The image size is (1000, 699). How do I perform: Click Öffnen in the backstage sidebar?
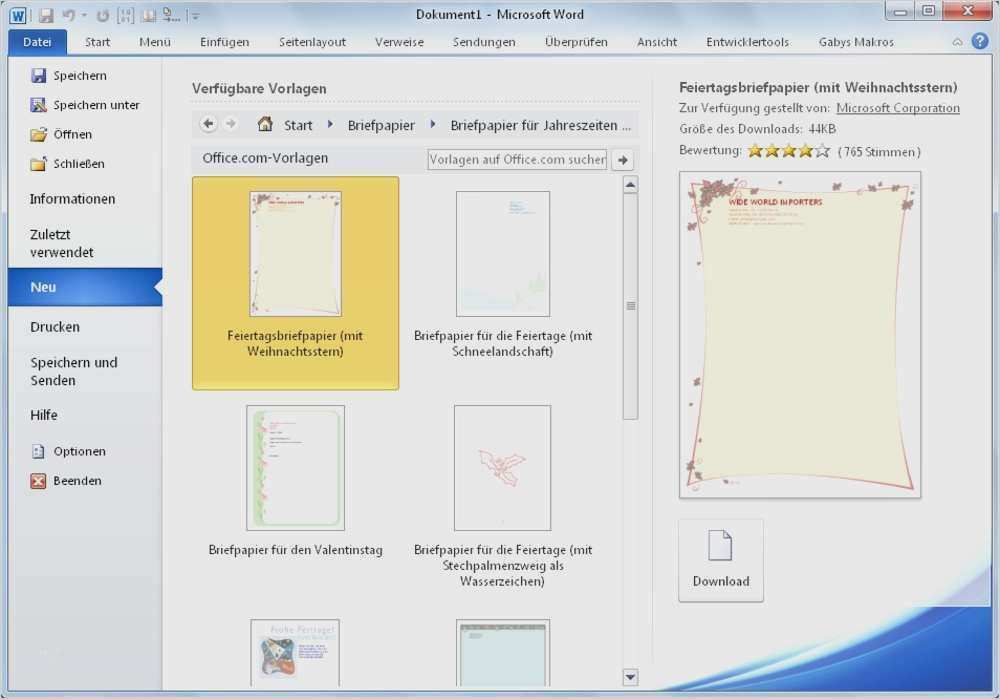(x=61, y=134)
